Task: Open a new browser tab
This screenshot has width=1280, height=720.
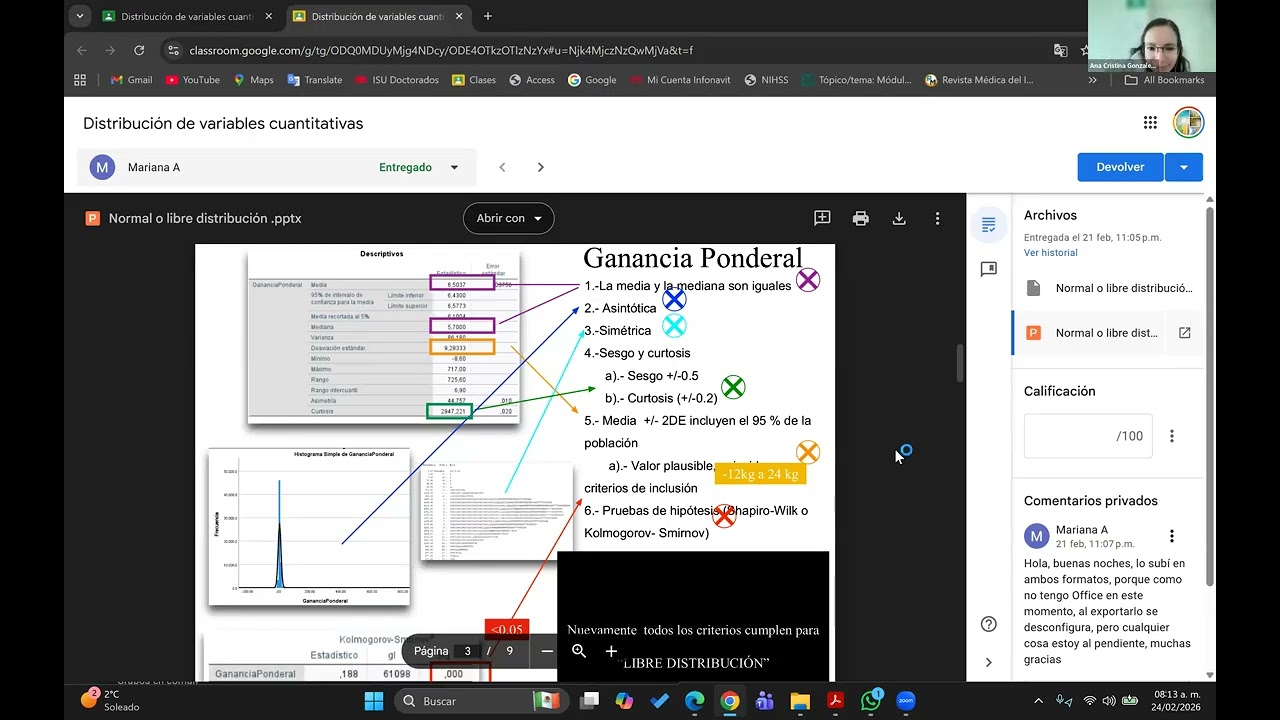Action: pos(488,16)
